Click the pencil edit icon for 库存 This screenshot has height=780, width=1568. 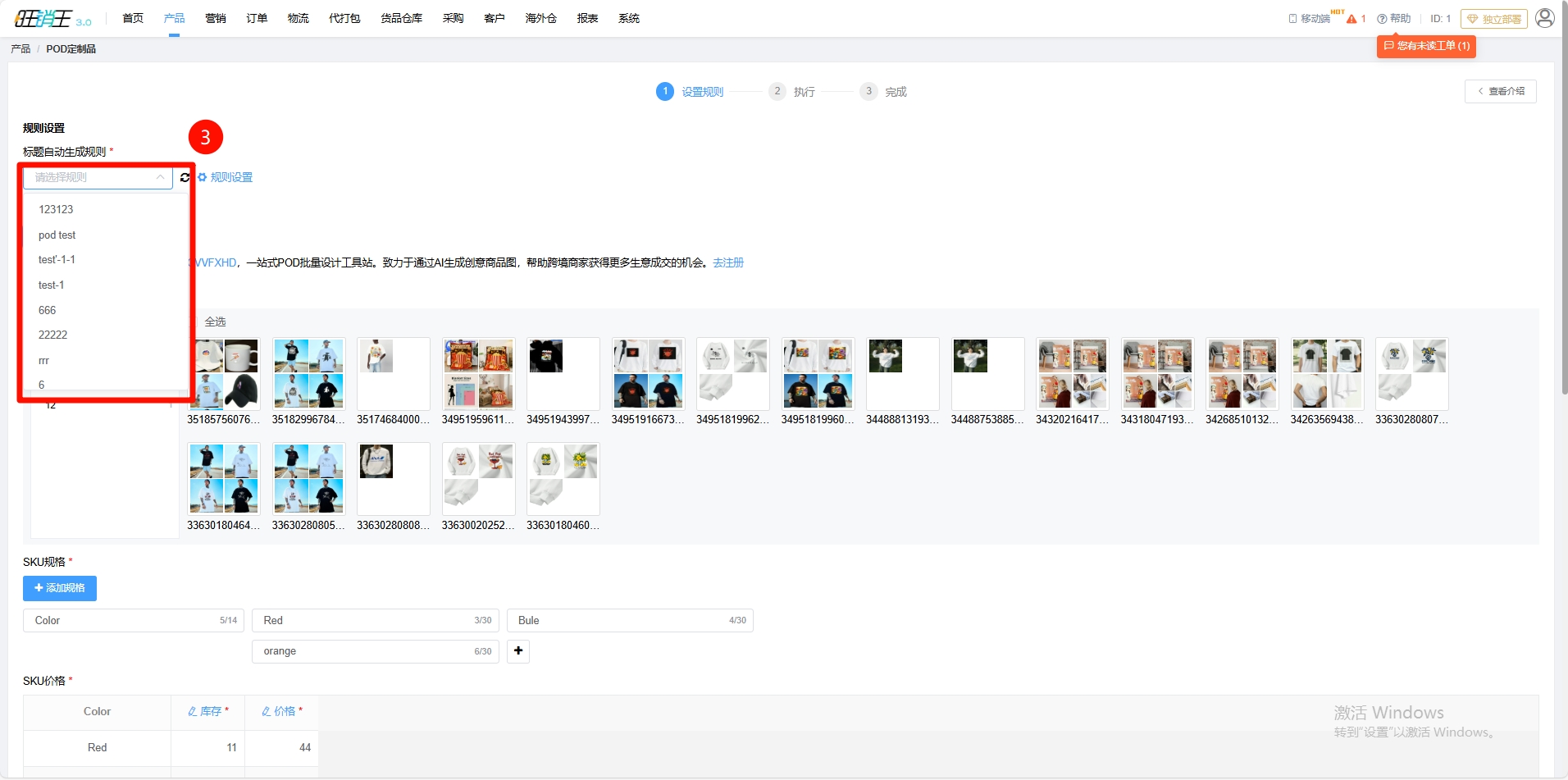(x=193, y=712)
